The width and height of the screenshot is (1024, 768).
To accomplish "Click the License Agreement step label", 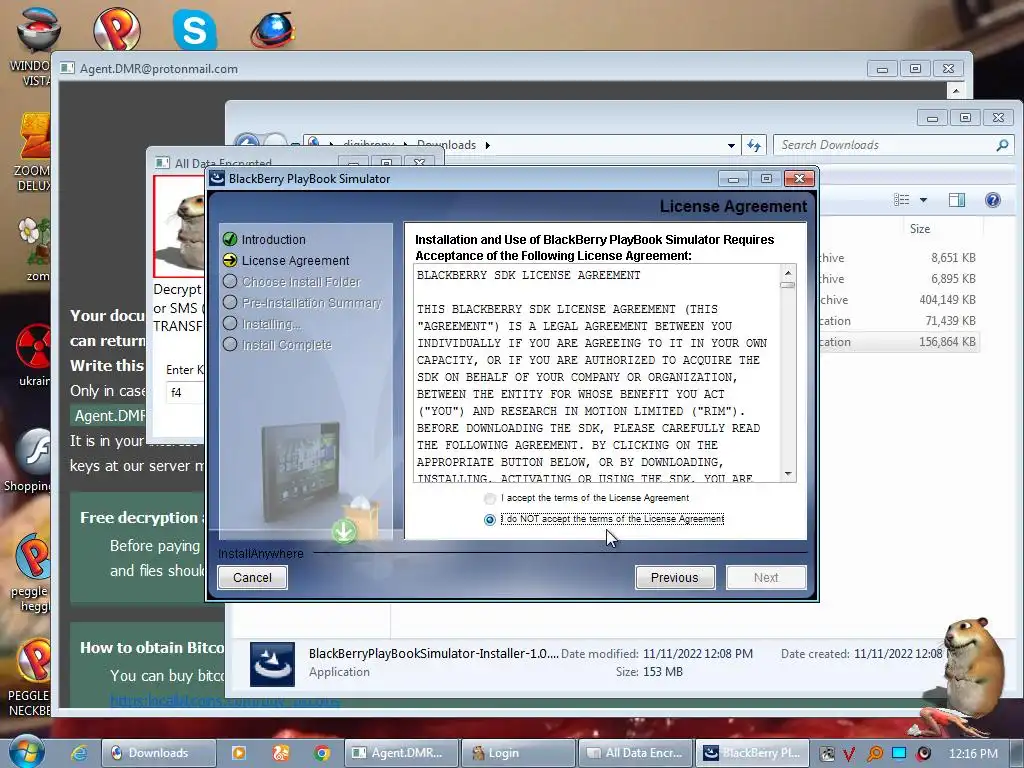I will [295, 261].
